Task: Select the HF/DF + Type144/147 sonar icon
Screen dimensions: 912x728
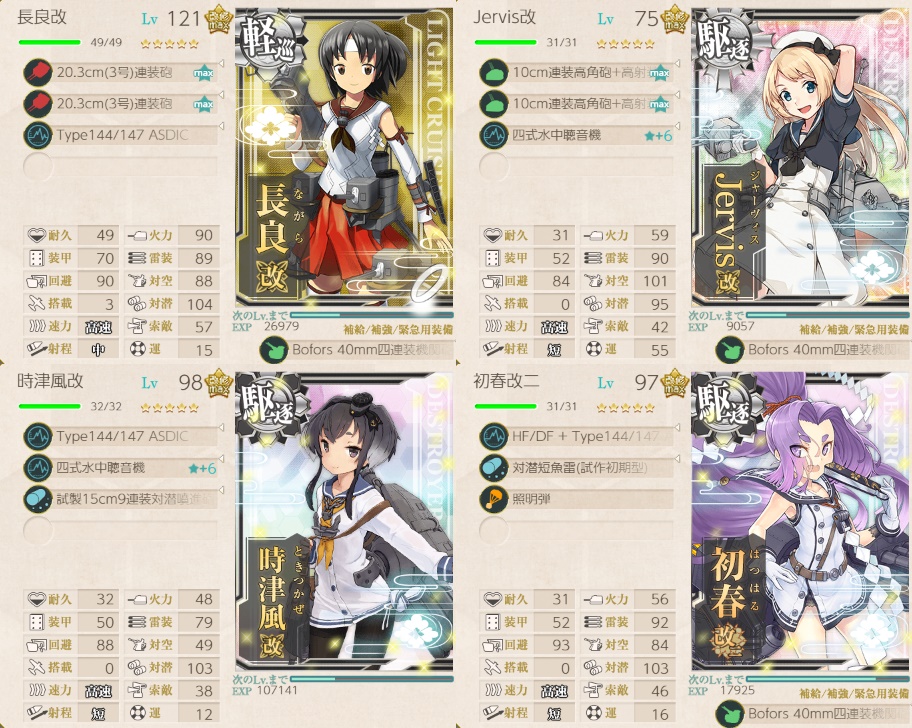Action: [x=494, y=437]
